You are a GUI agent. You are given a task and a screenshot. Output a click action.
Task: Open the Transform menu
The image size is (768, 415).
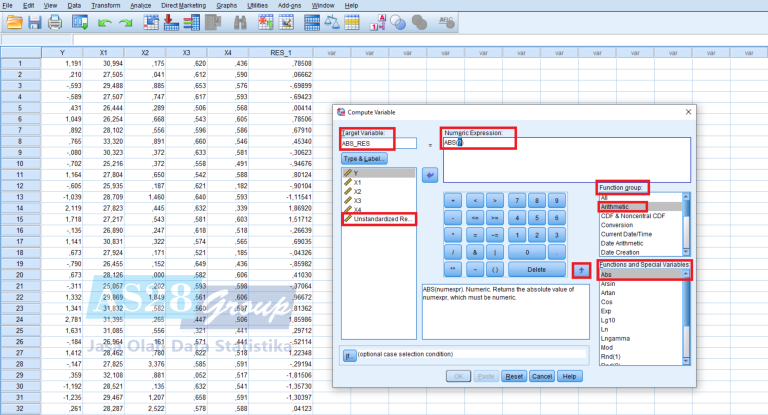(105, 6)
